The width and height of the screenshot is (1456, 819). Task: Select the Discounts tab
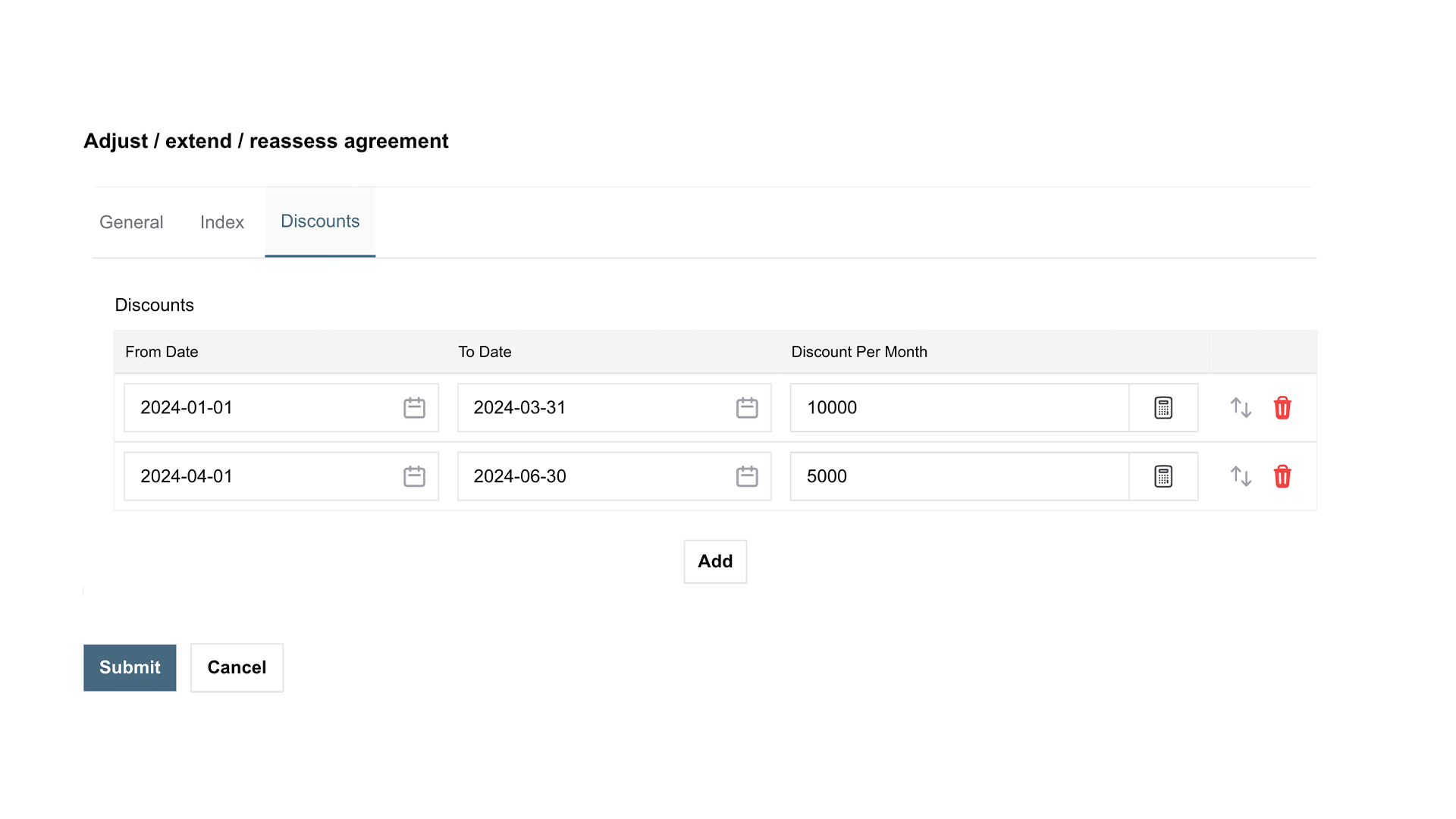coord(320,221)
